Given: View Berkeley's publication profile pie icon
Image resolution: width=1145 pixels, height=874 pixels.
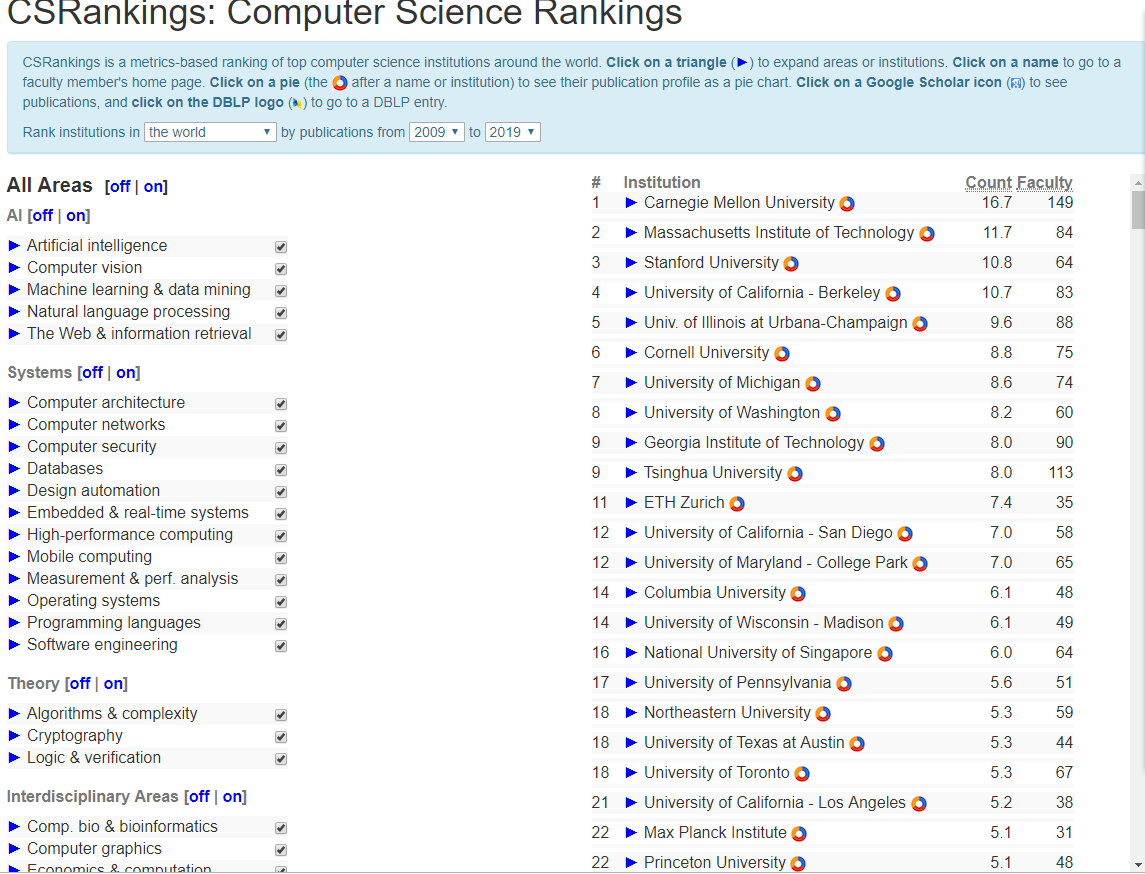Looking at the screenshot, I should (x=892, y=294).
